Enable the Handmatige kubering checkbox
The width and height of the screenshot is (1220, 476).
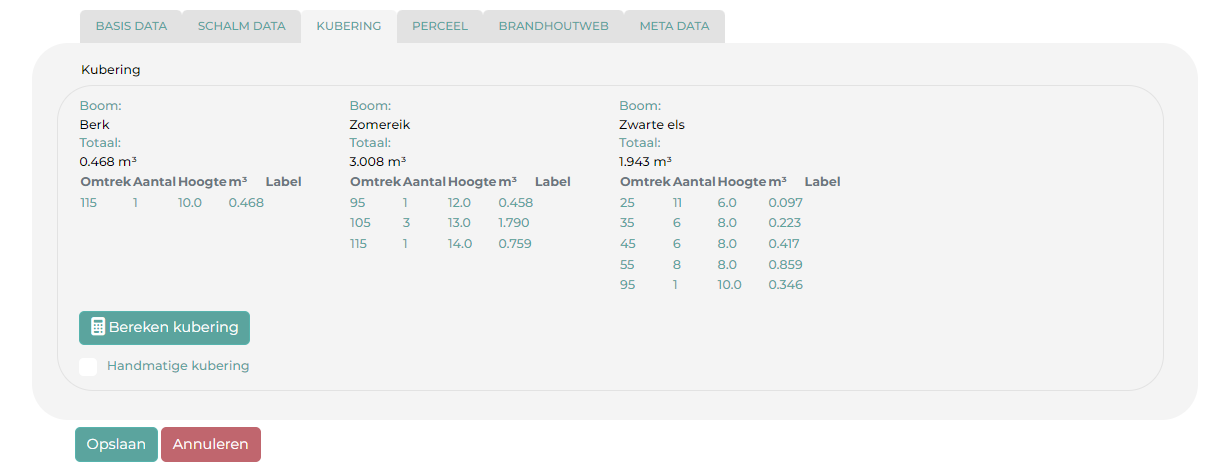(x=88, y=366)
